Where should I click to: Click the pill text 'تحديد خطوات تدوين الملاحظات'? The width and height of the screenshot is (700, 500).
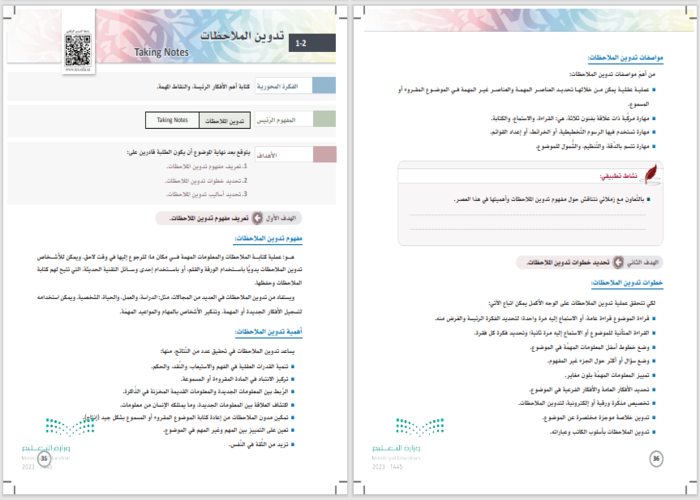tap(568, 262)
